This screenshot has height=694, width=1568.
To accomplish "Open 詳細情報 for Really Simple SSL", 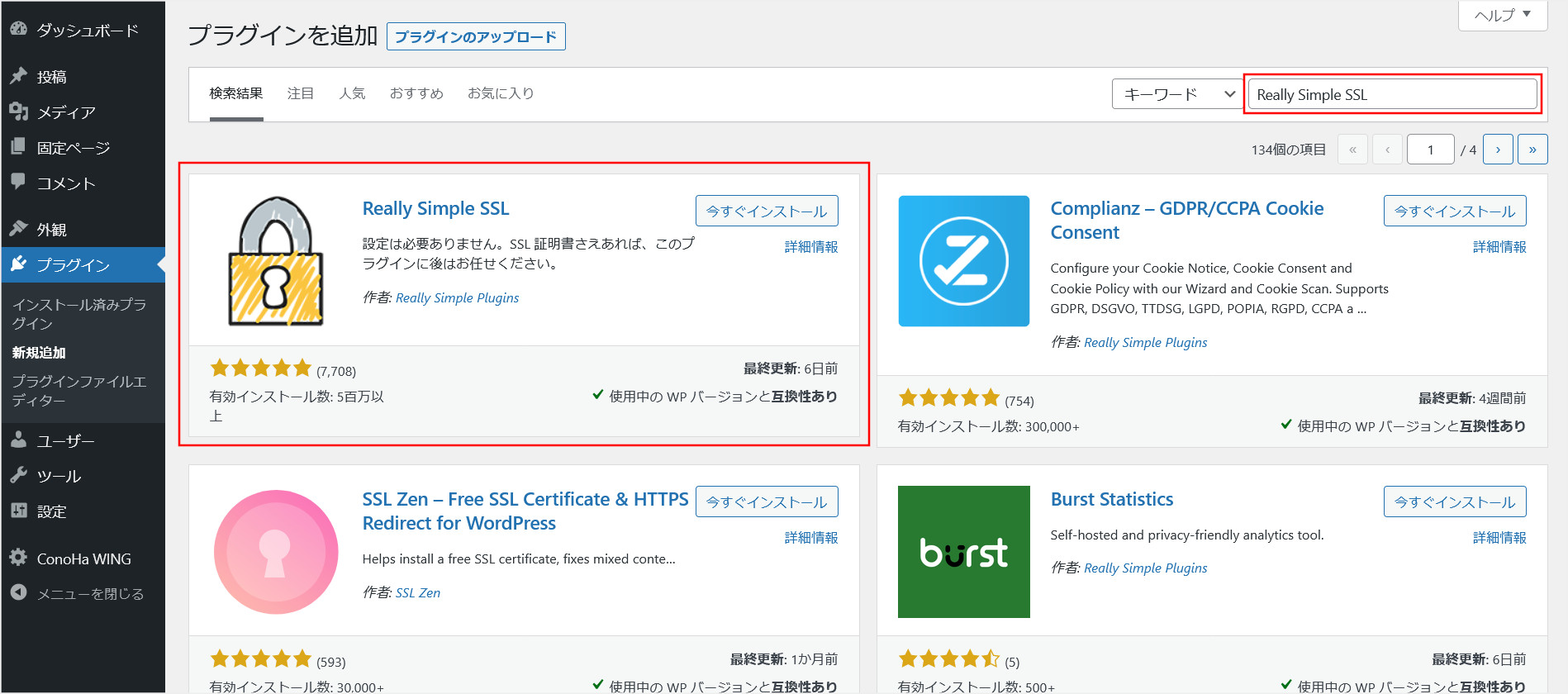I will point(811,247).
